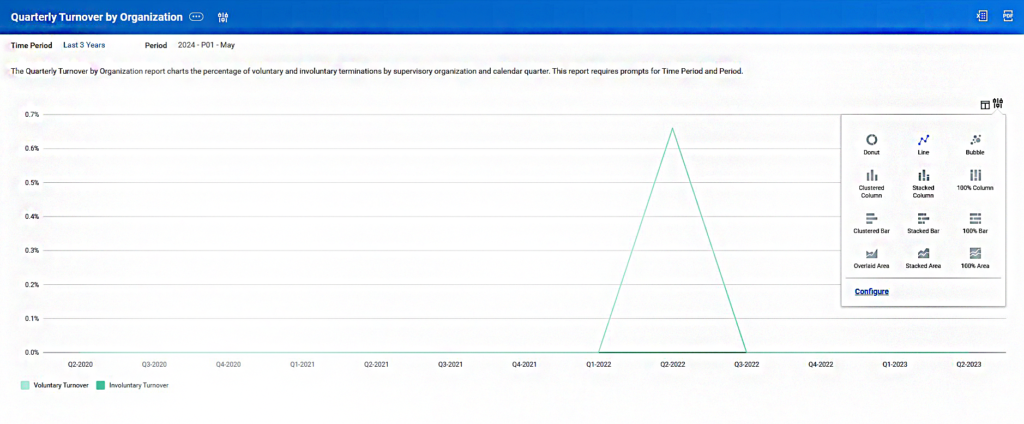Click the Involuntary Turnover legend swatch
The image size is (1024, 424).
tap(101, 385)
